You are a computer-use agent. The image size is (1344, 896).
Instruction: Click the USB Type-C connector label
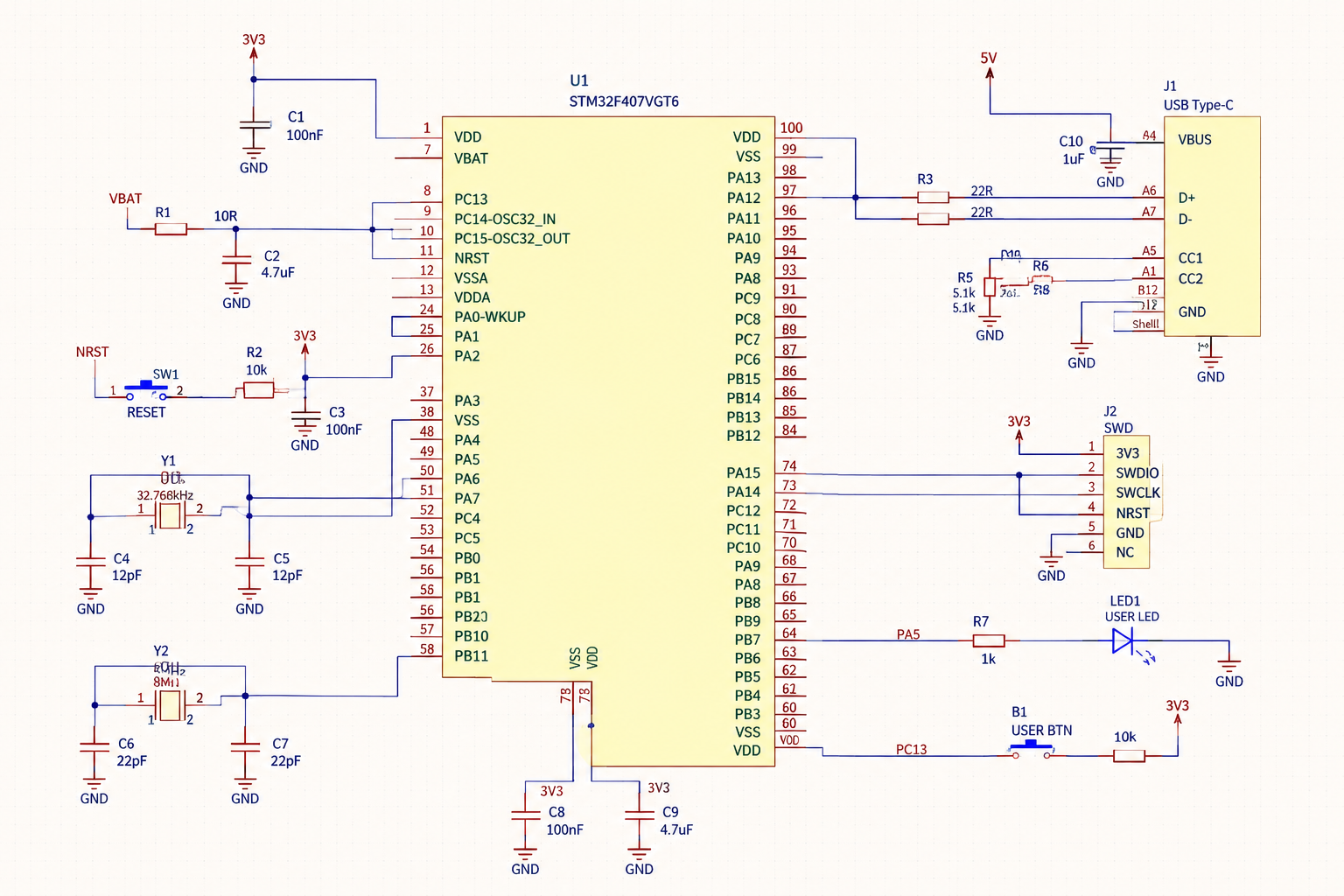[x=1198, y=105]
